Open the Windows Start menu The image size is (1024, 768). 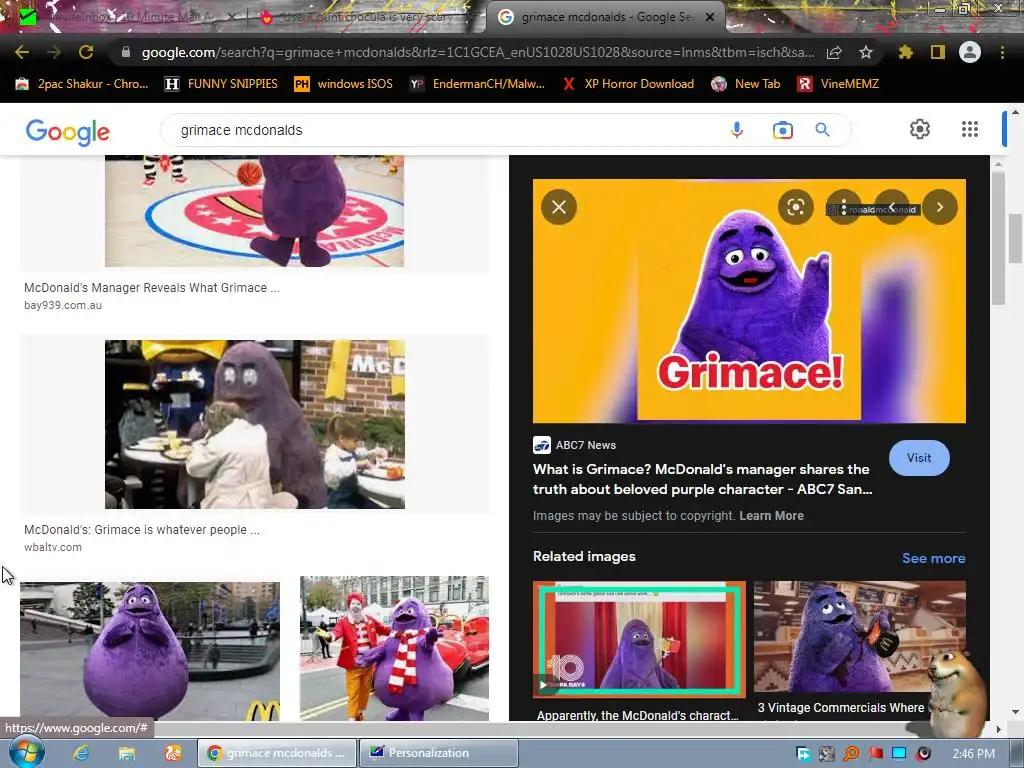(26, 752)
